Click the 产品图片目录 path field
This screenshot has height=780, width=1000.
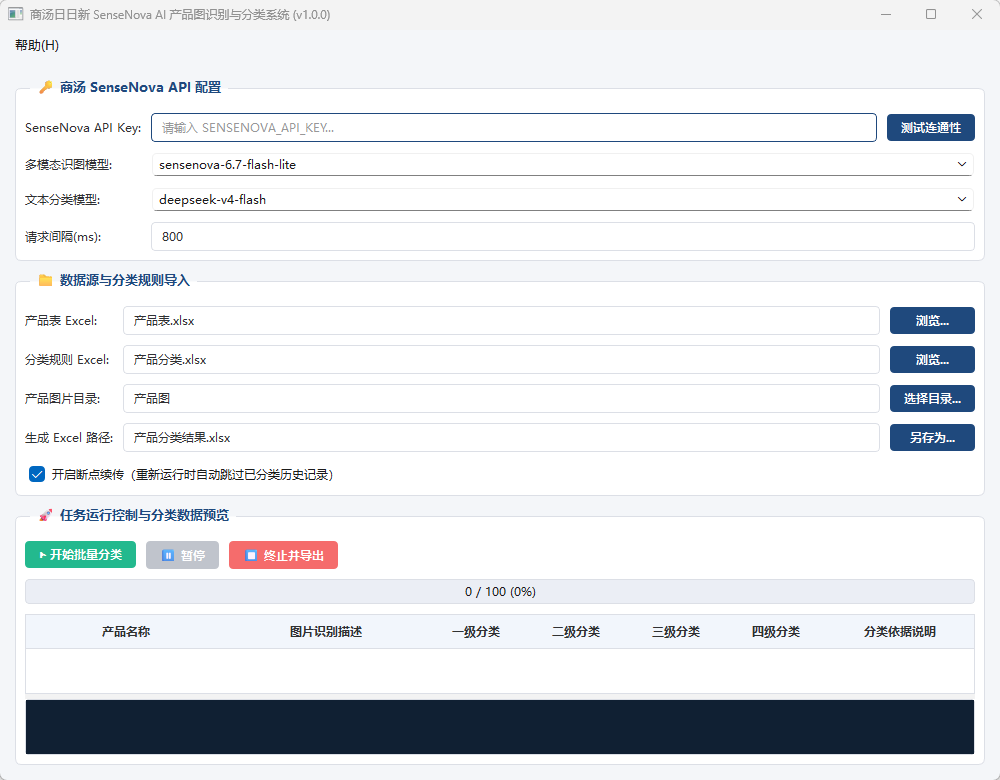(x=501, y=399)
